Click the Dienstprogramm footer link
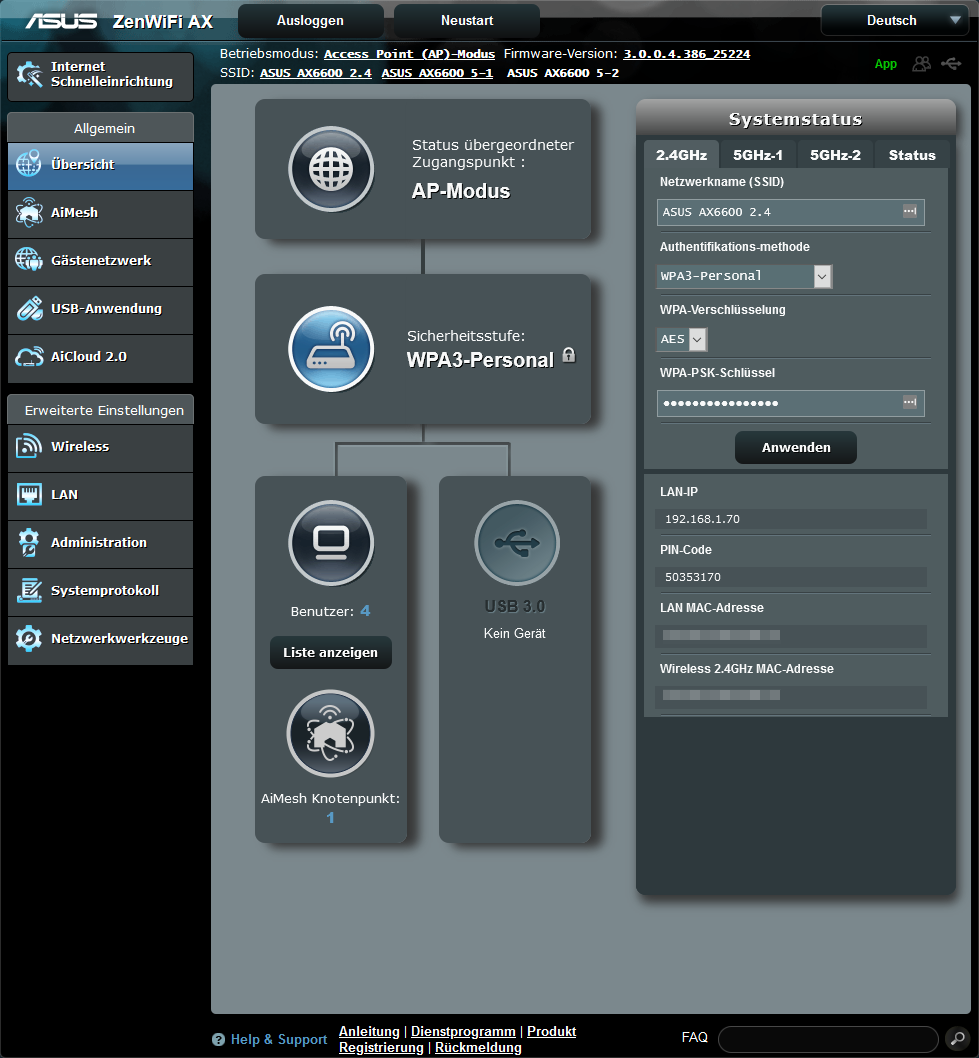The image size is (979, 1058). (463, 1032)
